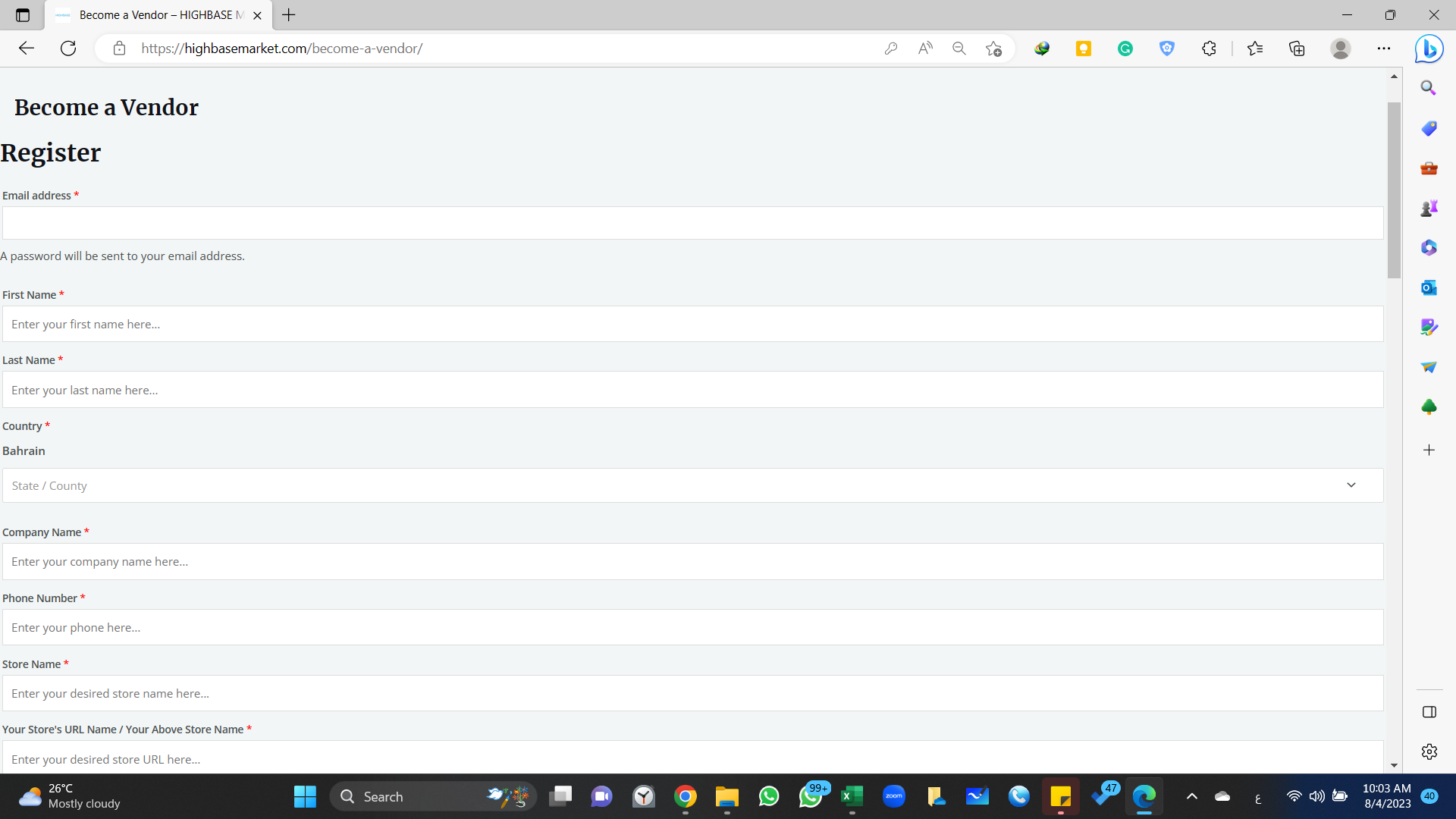
Task: Open a new browser tab
Action: tap(289, 15)
